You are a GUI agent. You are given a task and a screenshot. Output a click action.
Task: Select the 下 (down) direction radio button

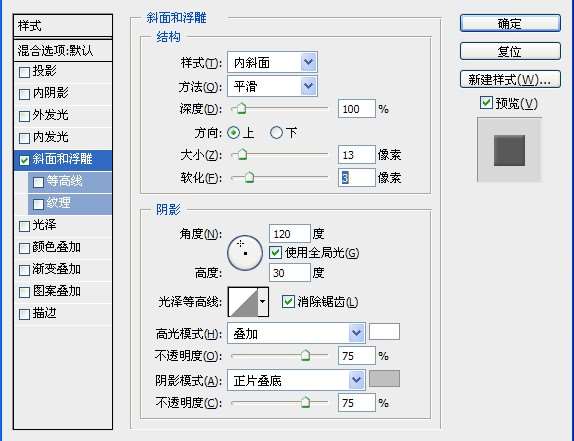pos(276,132)
